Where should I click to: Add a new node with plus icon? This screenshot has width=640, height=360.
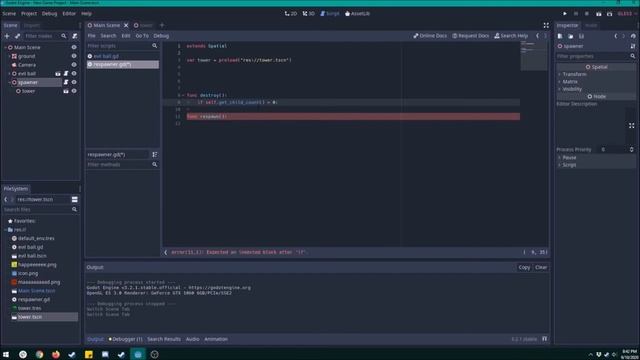[x=7, y=36]
